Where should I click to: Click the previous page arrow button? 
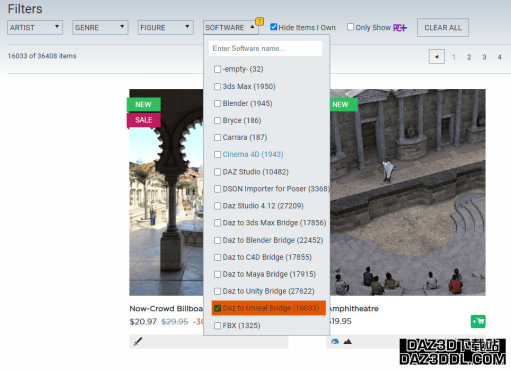(437, 57)
